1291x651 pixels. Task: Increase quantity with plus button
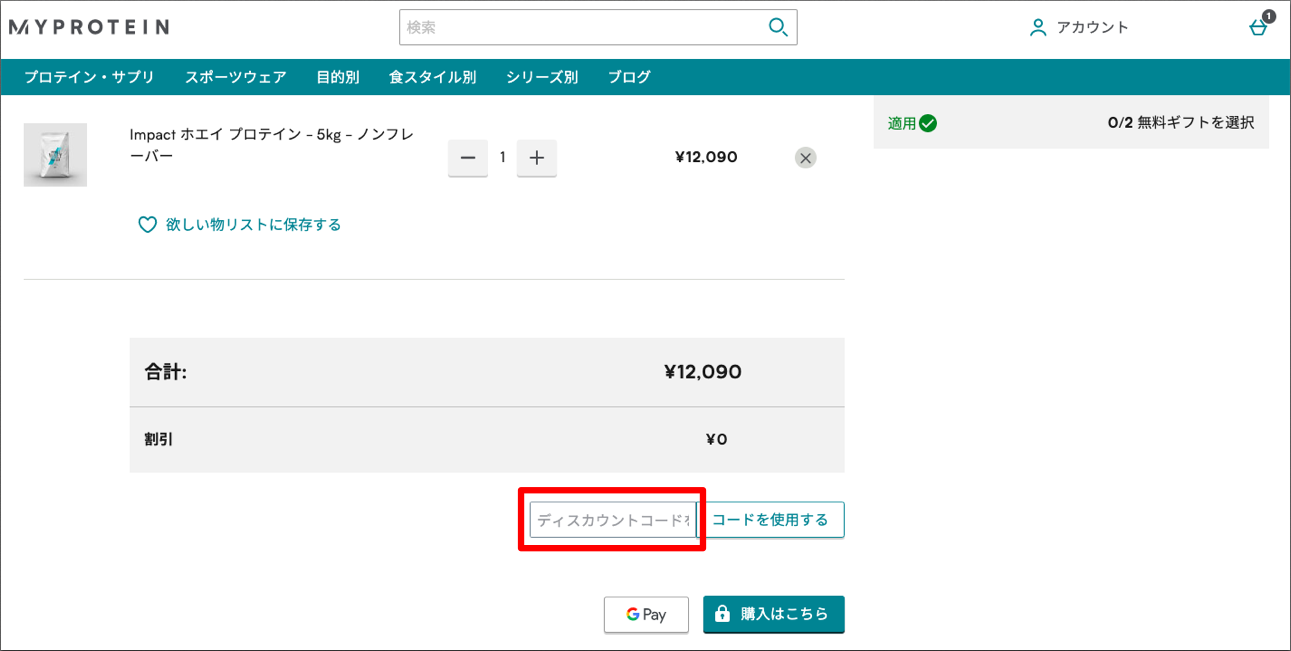click(537, 158)
